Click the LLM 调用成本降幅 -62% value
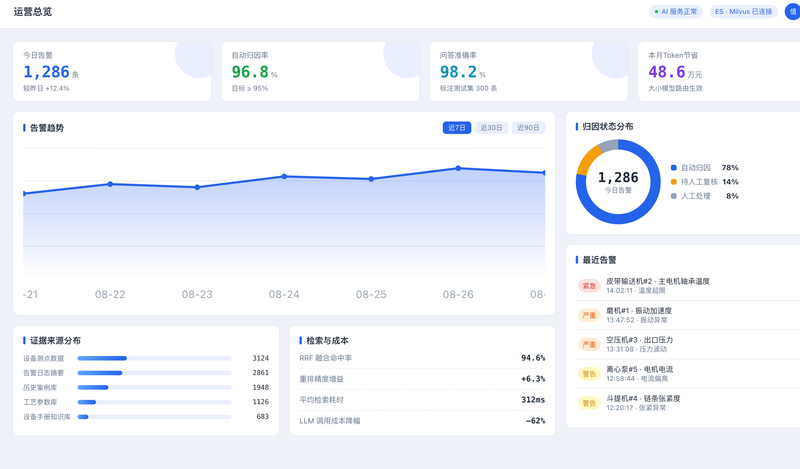Viewport: 800px width, 469px height. 535,421
